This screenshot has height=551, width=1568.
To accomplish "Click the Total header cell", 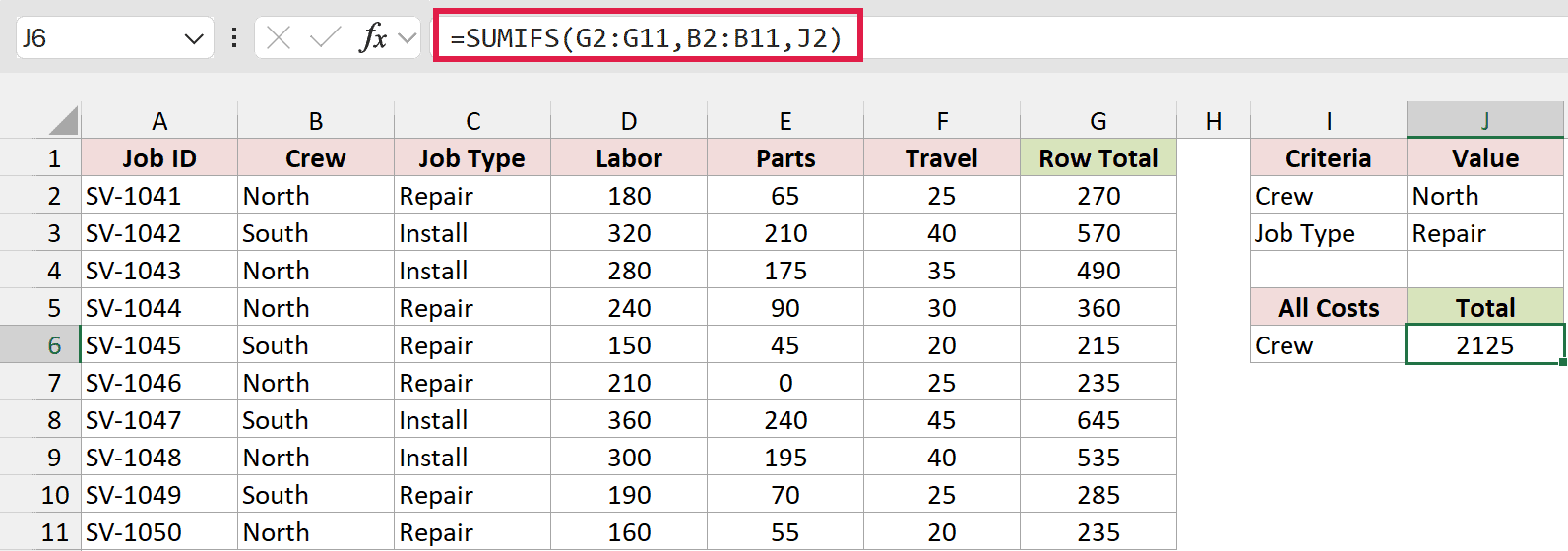I will coord(1485,308).
